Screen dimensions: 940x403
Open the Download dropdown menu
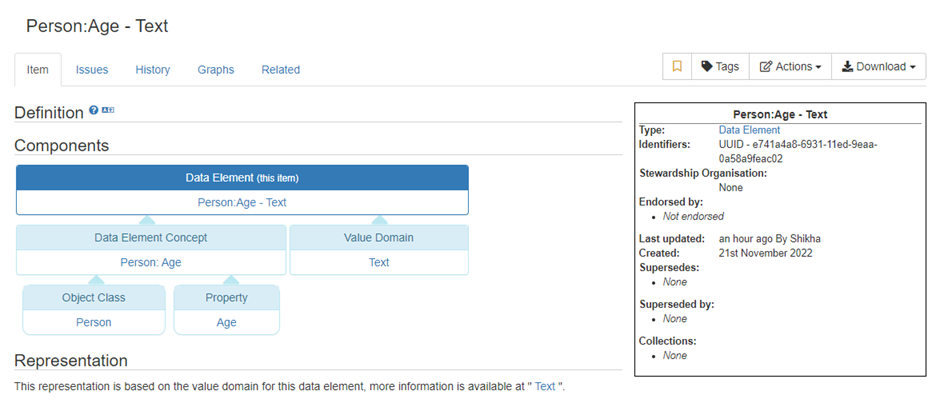pyautogui.click(x=878, y=67)
